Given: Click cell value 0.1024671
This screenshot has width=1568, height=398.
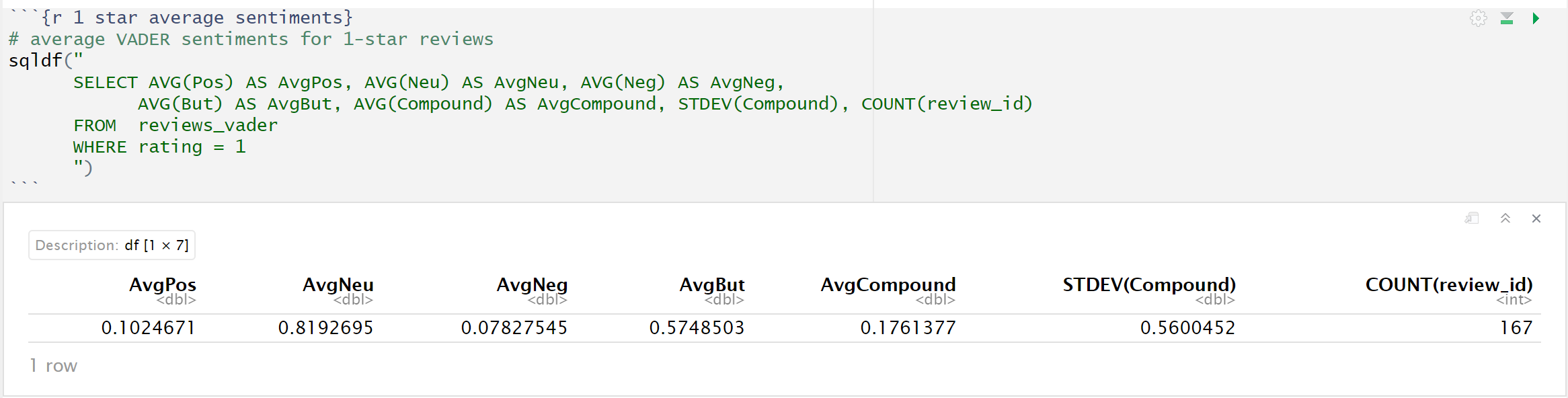Looking at the screenshot, I should [149, 328].
